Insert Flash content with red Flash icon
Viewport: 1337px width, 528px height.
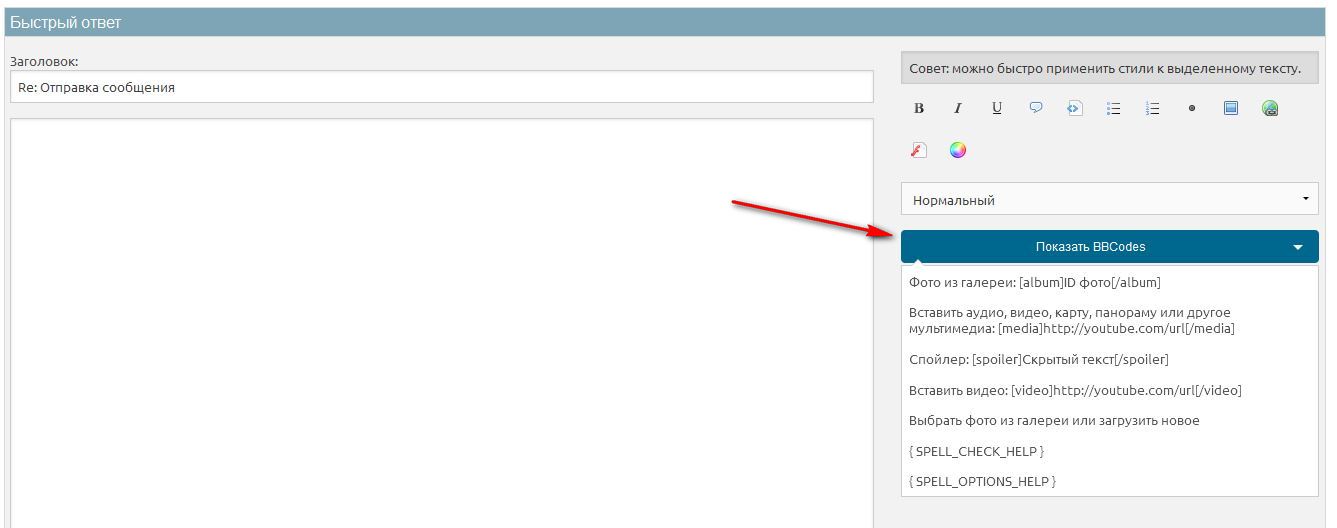pyautogui.click(x=919, y=151)
